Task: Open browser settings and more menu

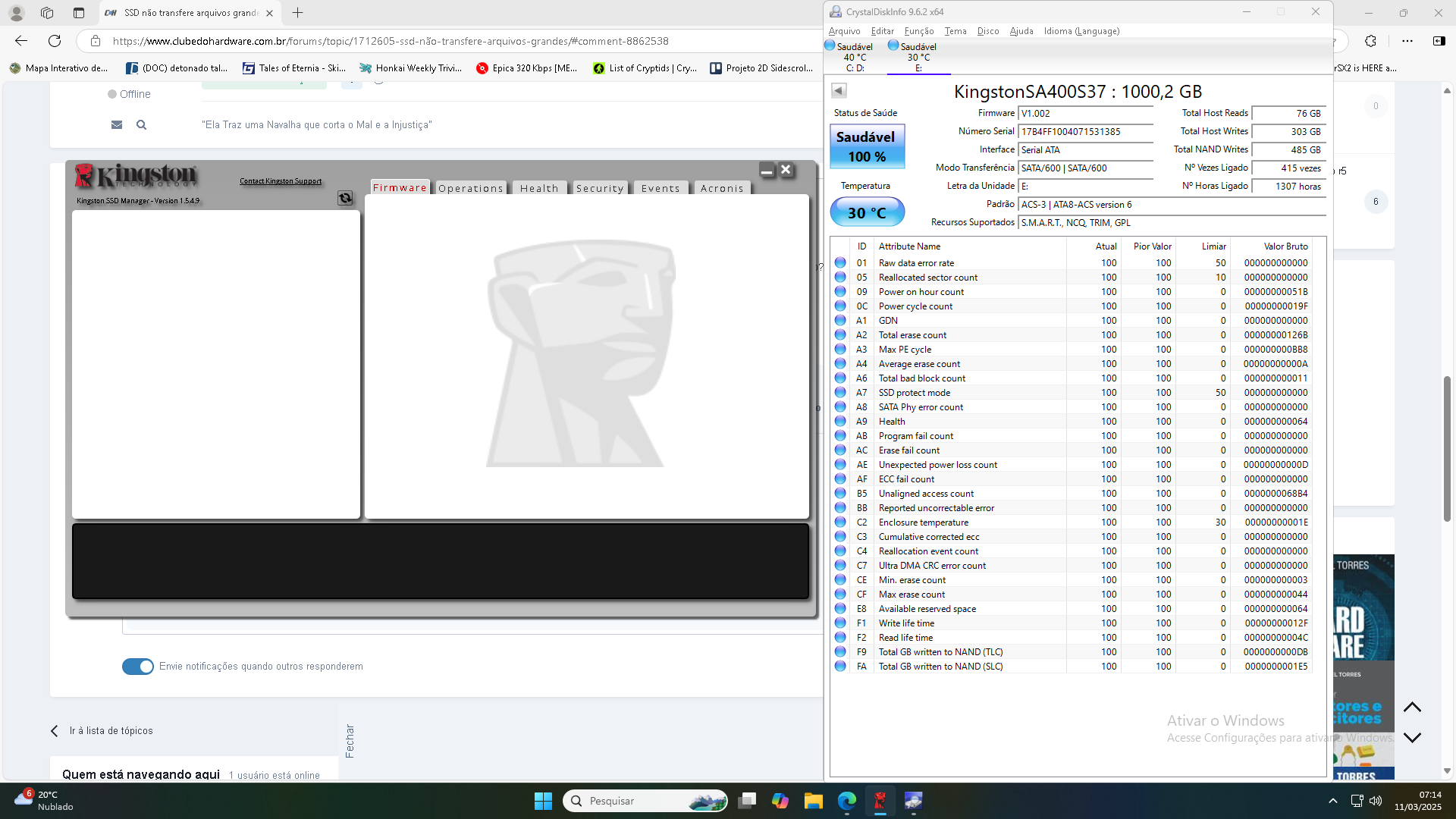Action: 1407,41
